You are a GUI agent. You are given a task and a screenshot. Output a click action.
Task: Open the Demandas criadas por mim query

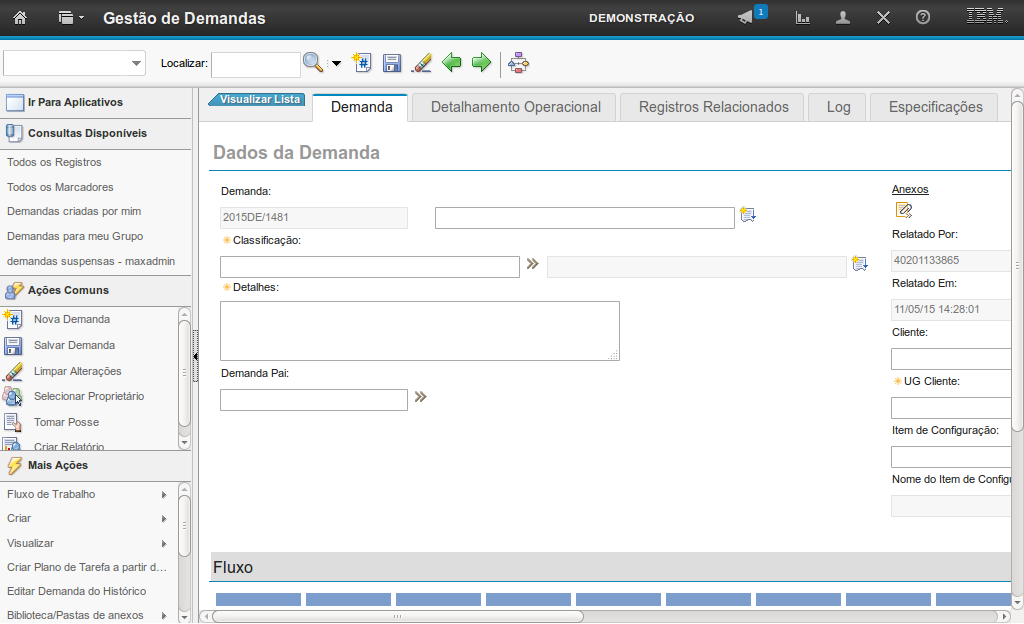pyautogui.click(x=74, y=211)
